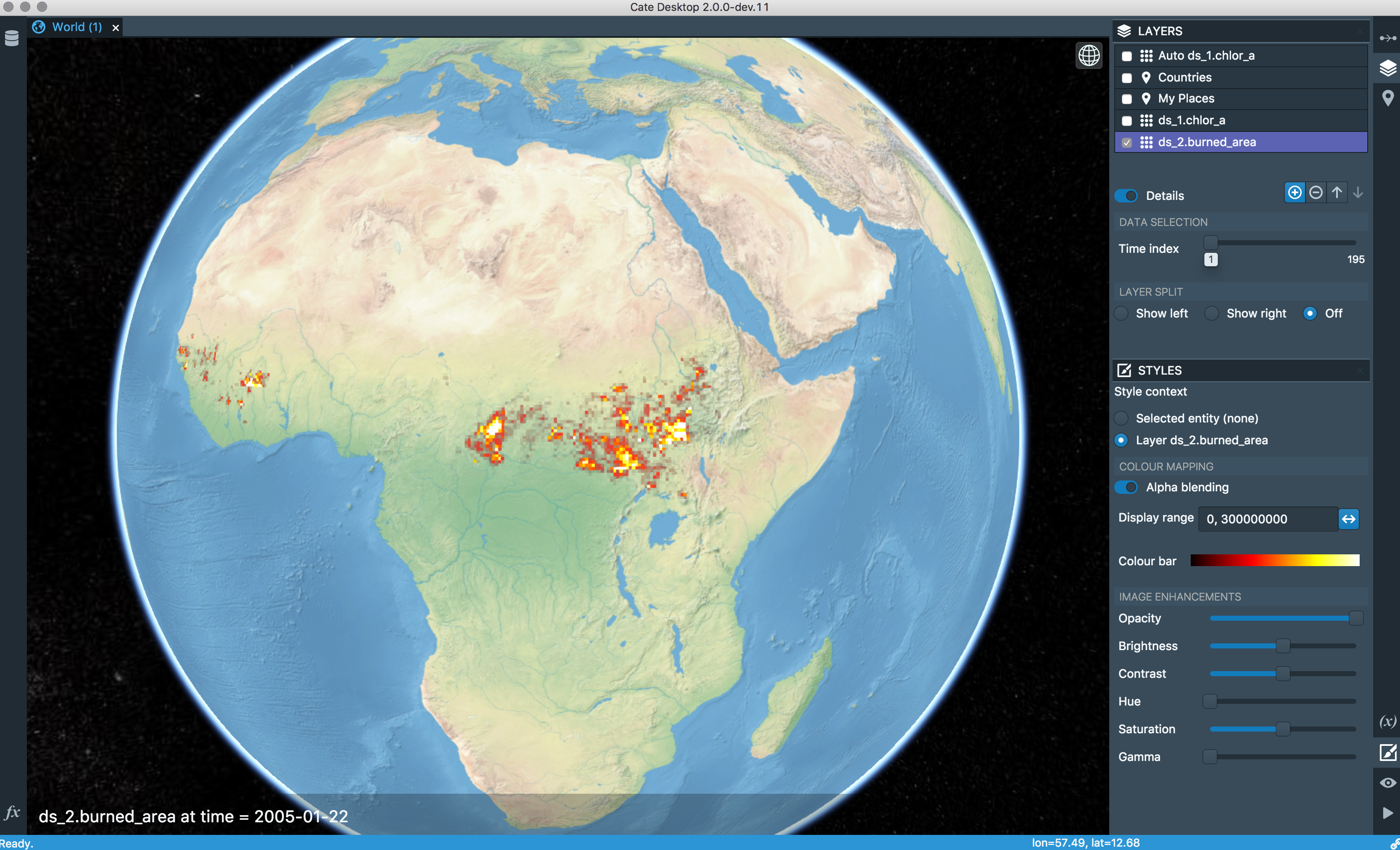Click the remove layer minus icon
Image resolution: width=1400 pixels, height=850 pixels.
coord(1316,193)
